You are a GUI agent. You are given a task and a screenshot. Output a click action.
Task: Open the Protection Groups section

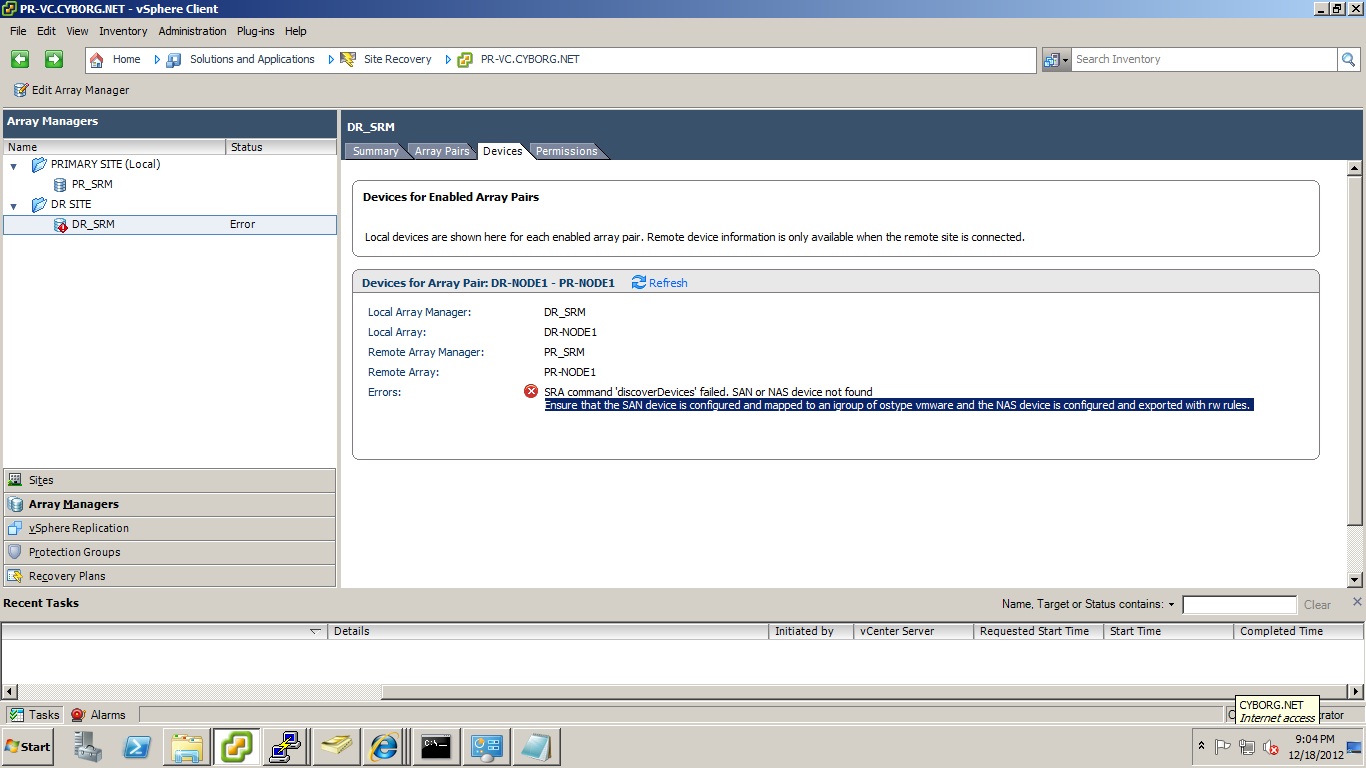pos(169,552)
